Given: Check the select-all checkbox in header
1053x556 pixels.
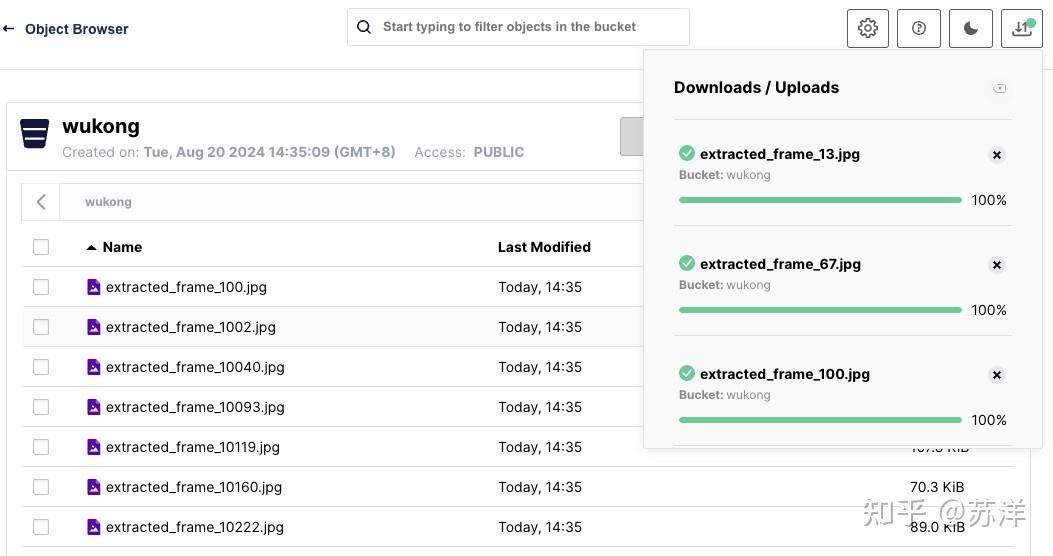Looking at the screenshot, I should click(x=41, y=247).
